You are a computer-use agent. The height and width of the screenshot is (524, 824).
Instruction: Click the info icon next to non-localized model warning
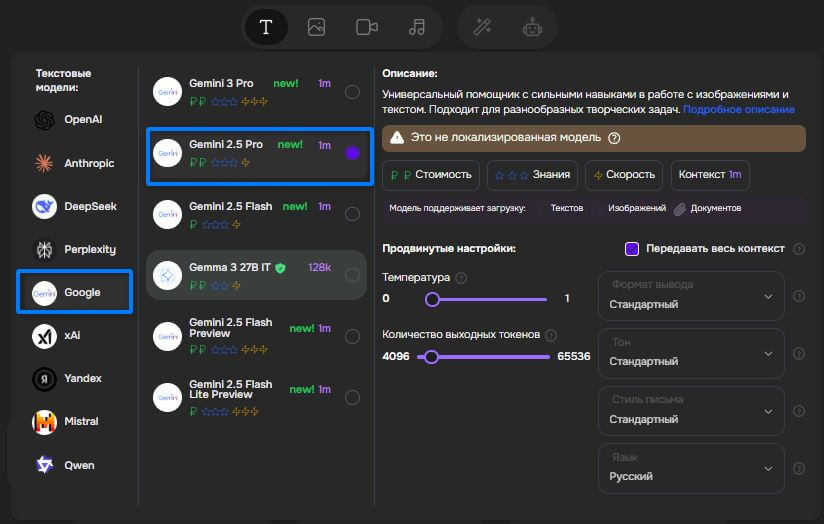coord(614,138)
